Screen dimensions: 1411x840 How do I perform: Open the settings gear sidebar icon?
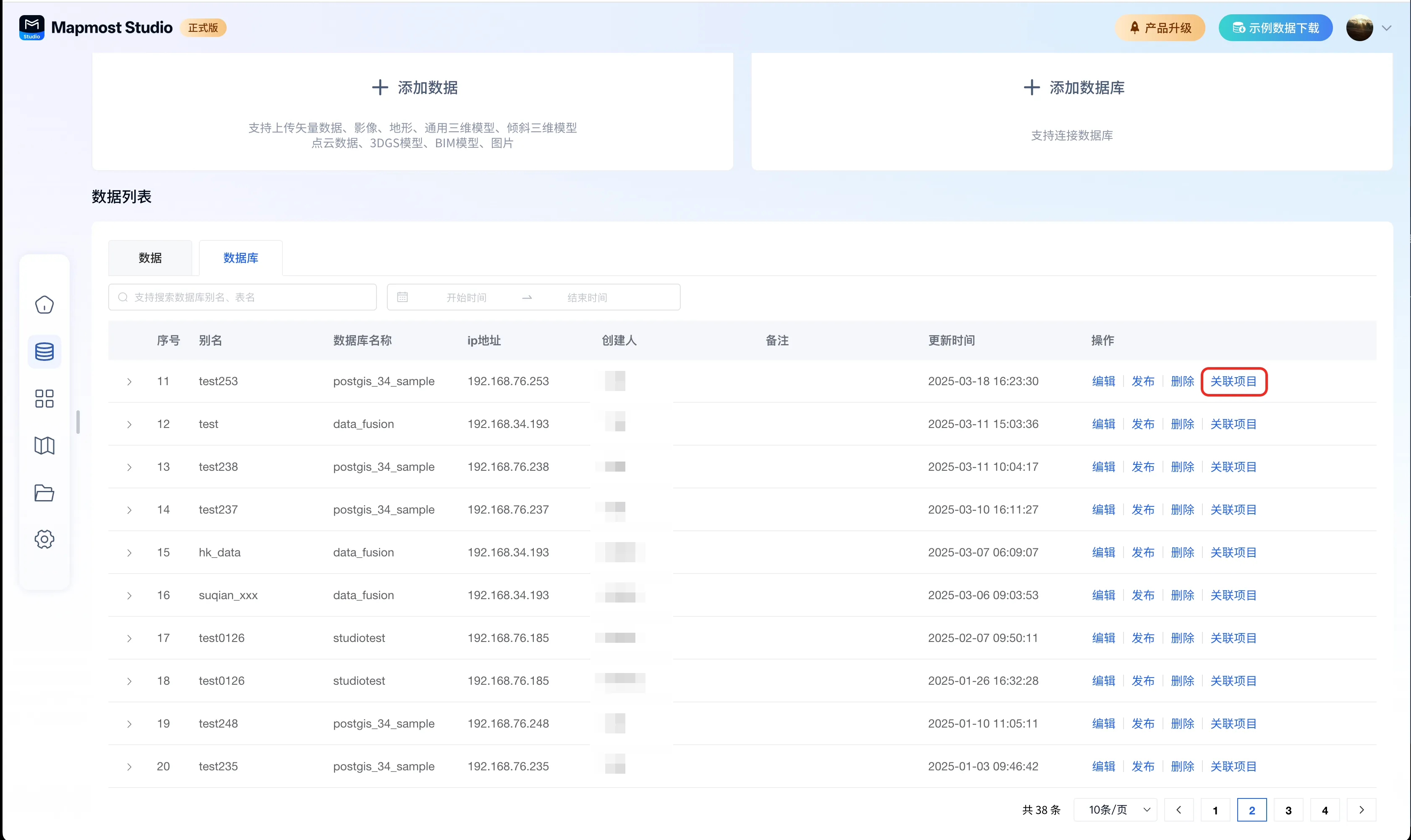[44, 539]
